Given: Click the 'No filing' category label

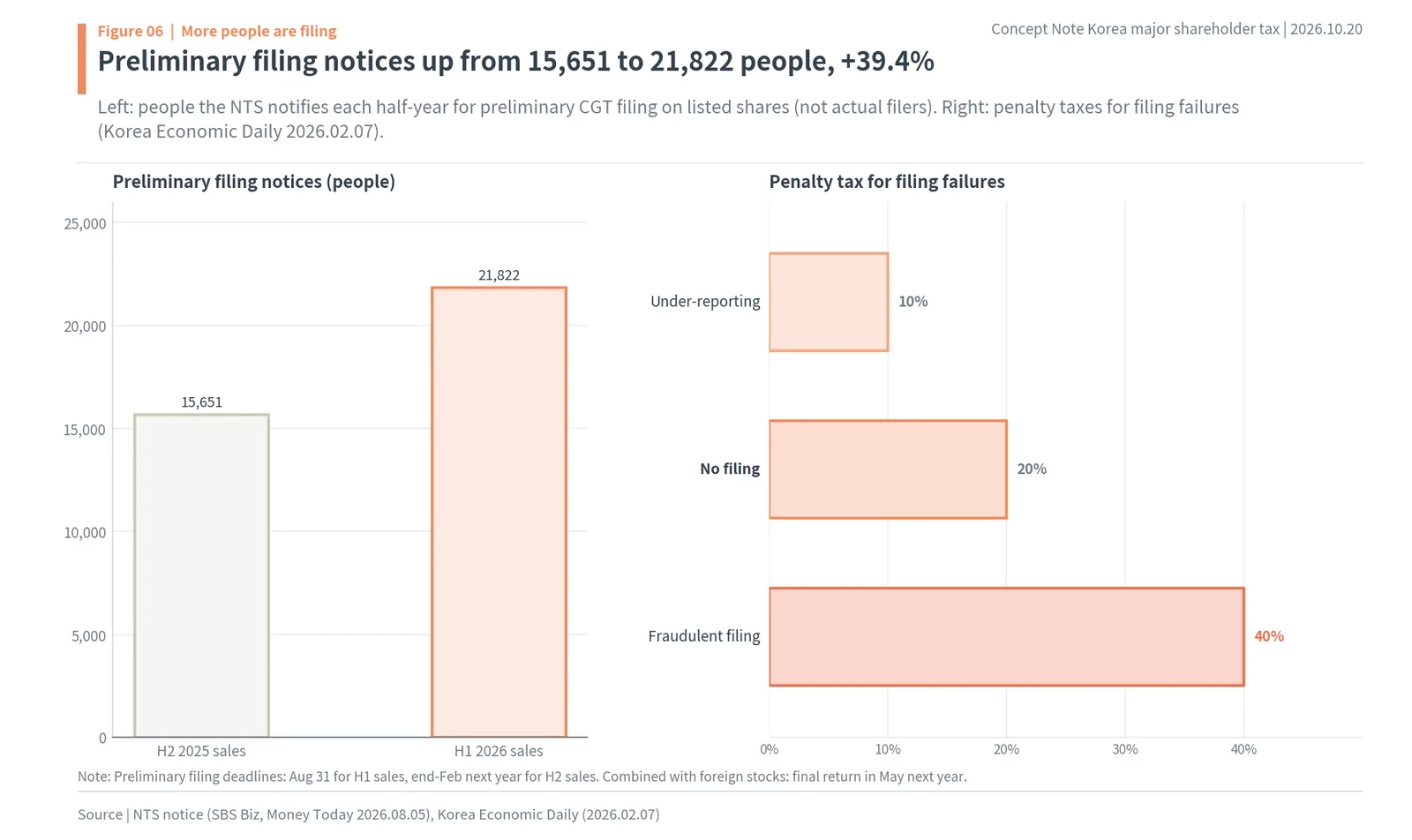Looking at the screenshot, I should click(x=730, y=469).
